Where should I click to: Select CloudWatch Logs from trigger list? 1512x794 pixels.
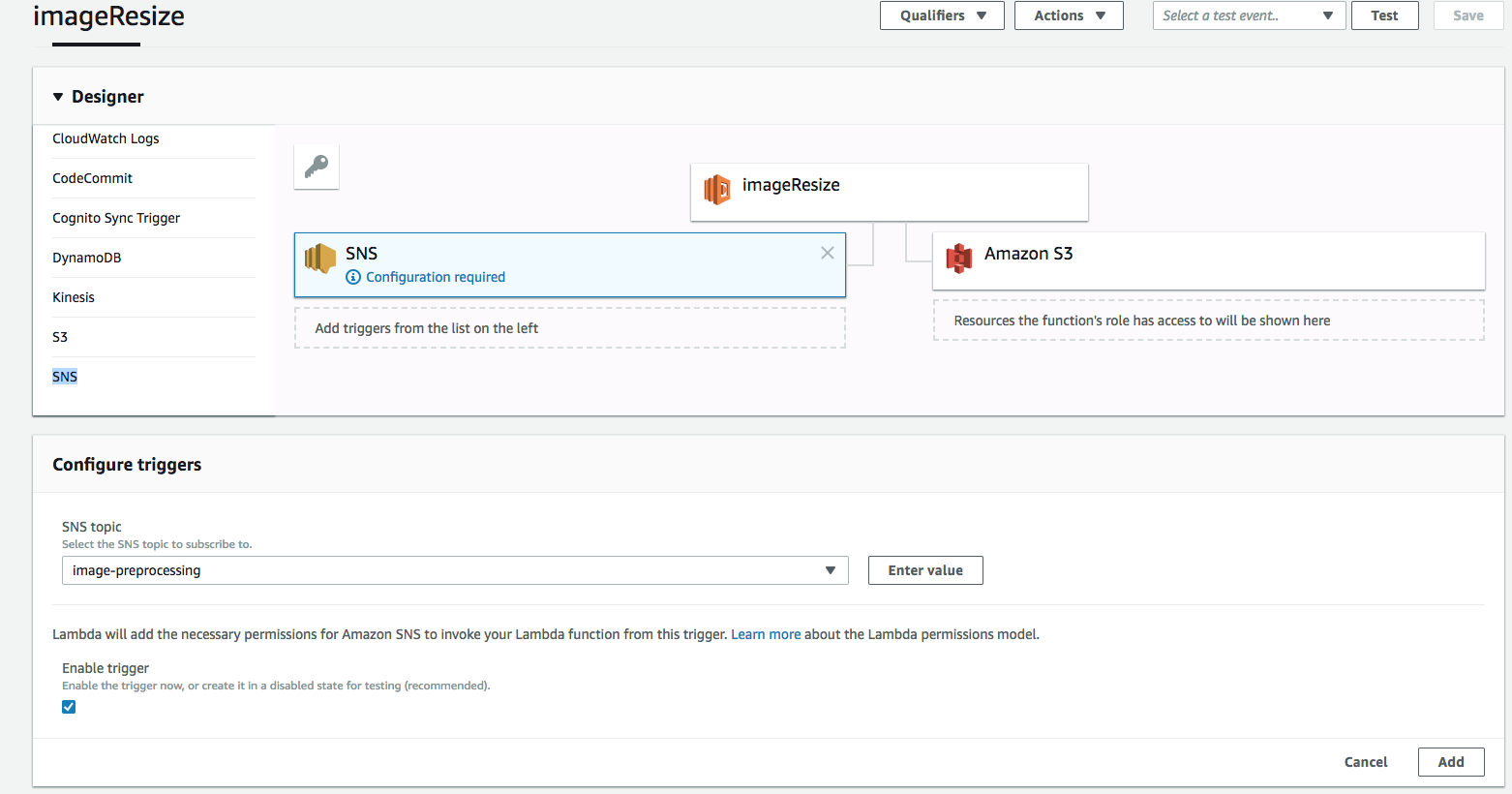tap(106, 138)
